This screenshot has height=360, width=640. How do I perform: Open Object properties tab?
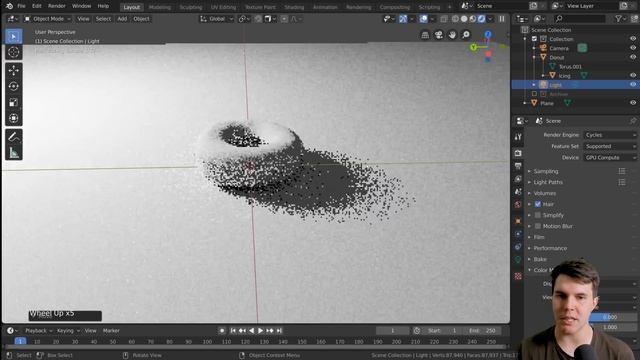coord(518,221)
